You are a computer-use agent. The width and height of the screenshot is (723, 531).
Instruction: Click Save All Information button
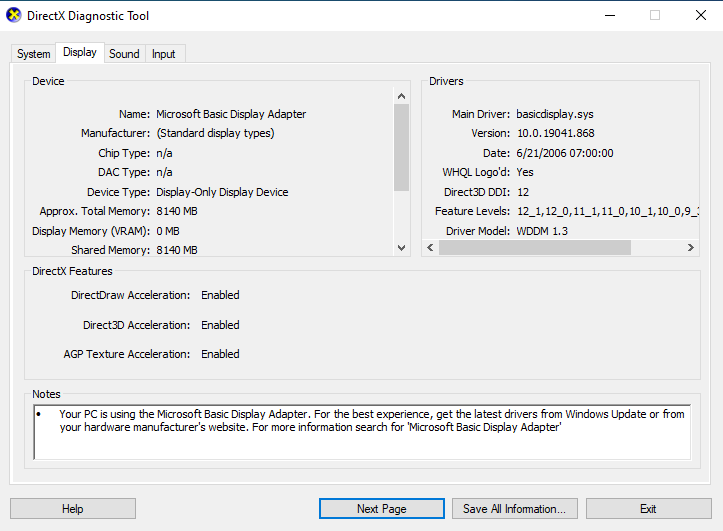514,509
